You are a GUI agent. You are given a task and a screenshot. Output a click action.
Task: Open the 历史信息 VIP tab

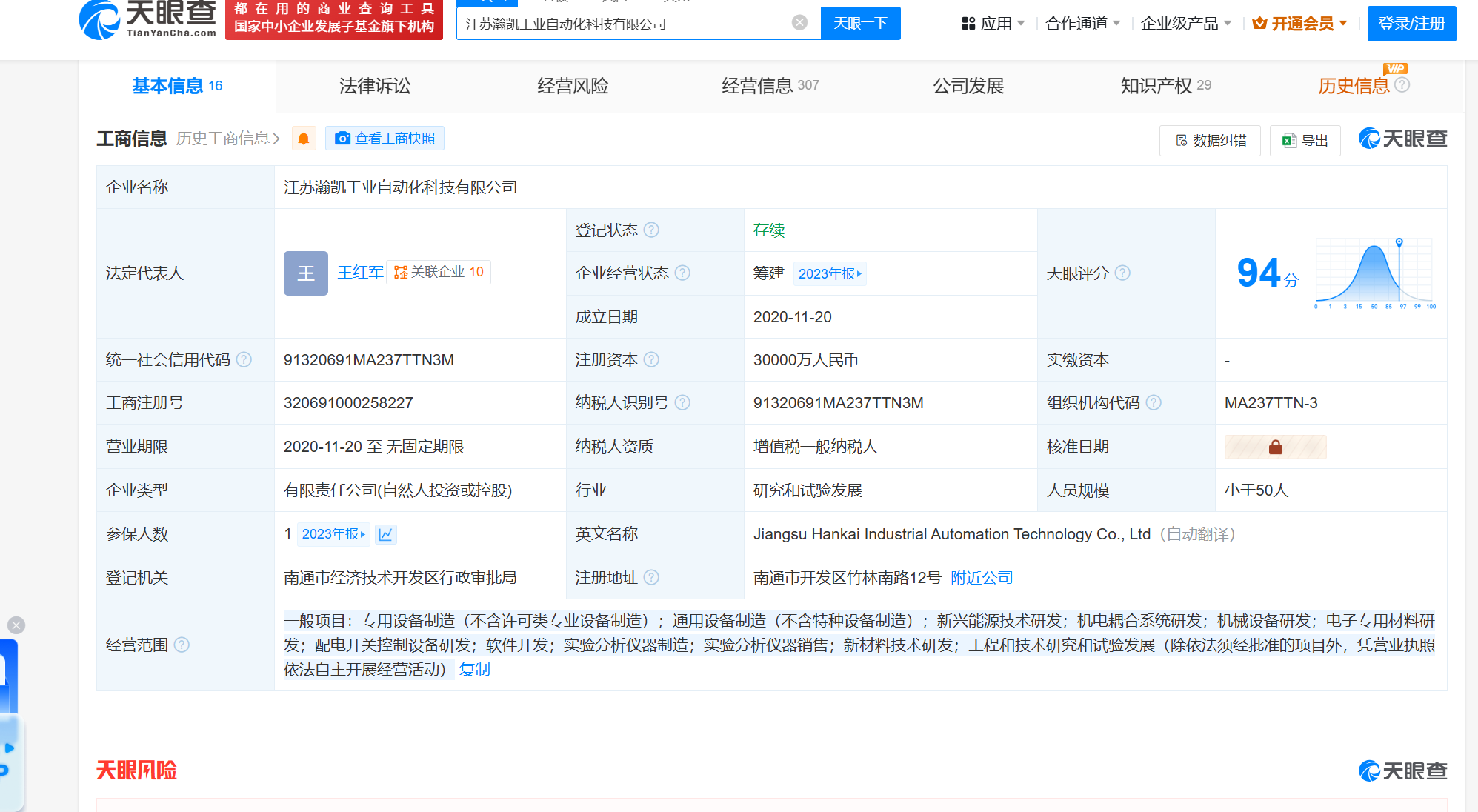1354,86
